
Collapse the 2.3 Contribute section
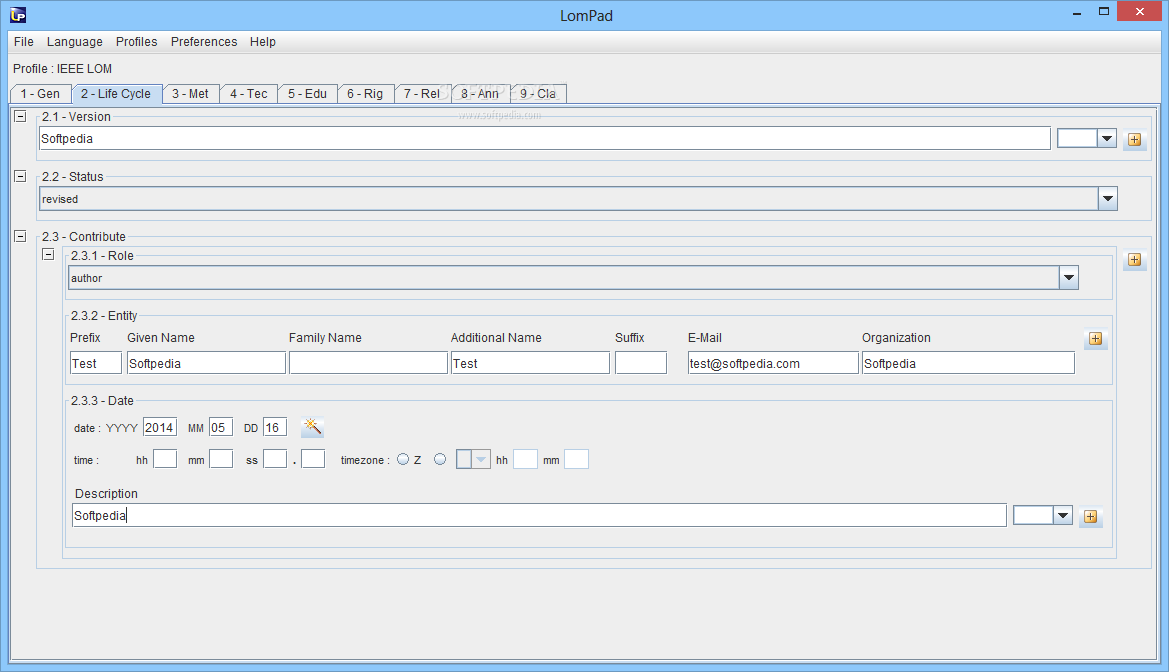coord(20,236)
